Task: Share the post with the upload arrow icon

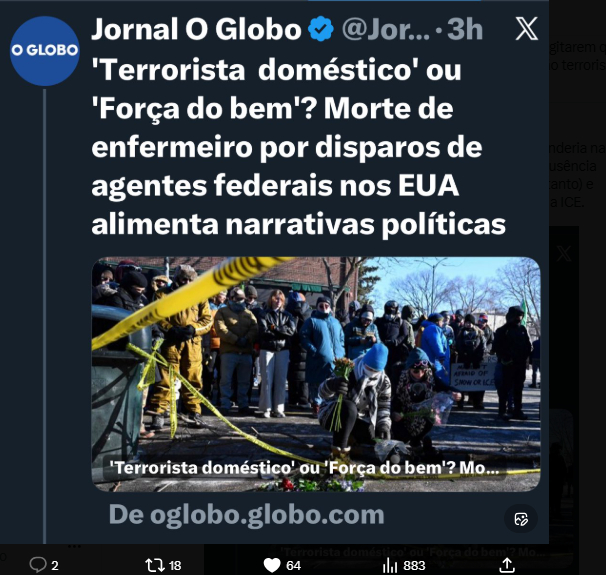Action: [507, 565]
